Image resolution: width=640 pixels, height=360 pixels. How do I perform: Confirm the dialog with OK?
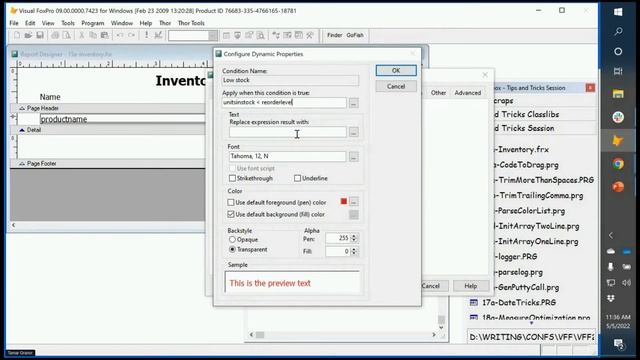tap(396, 71)
